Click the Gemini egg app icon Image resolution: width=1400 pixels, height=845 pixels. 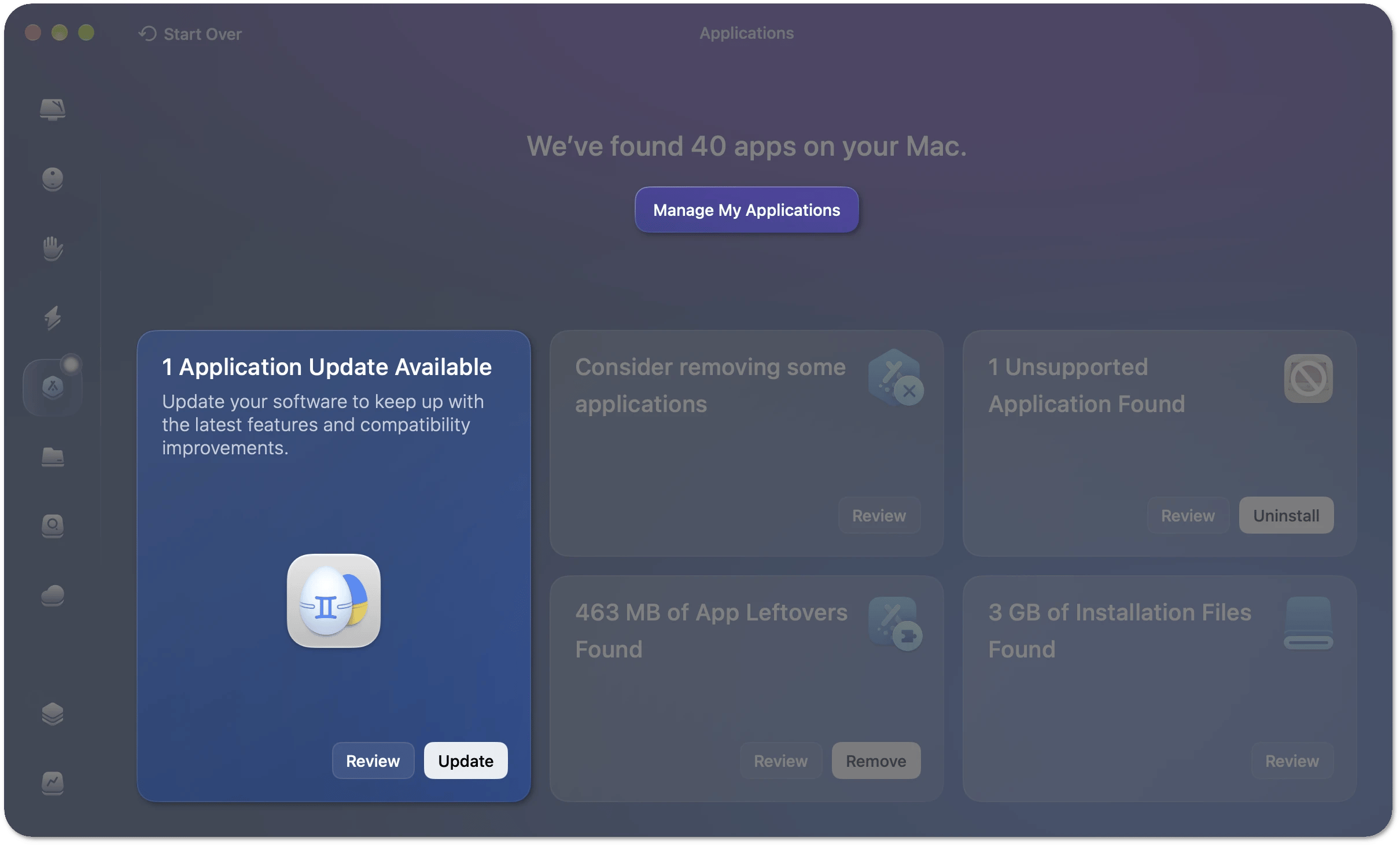[x=334, y=601]
